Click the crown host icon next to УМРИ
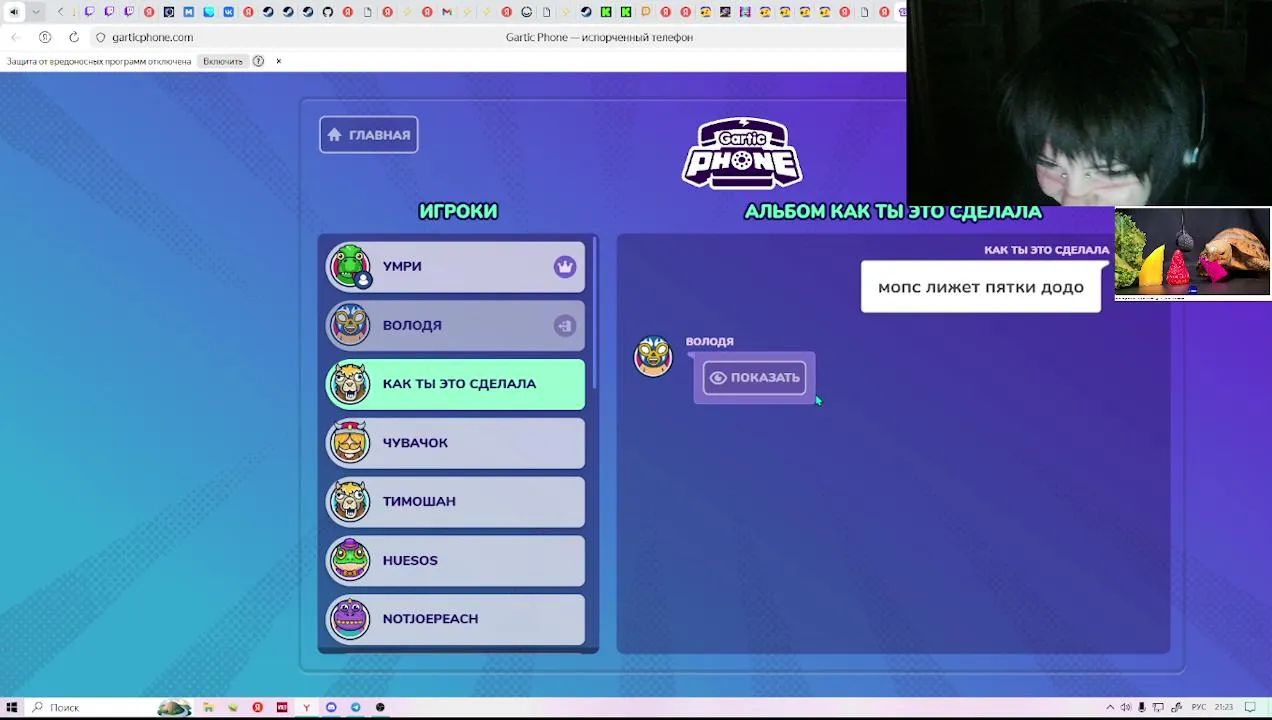Image resolution: width=1272 pixels, height=720 pixels. coord(565,267)
